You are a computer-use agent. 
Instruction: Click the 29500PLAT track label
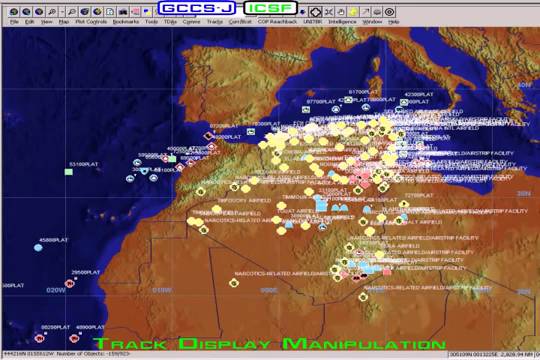[x=86, y=272]
